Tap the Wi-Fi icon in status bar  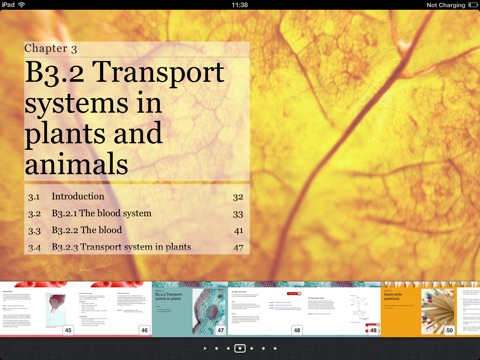point(22,5)
